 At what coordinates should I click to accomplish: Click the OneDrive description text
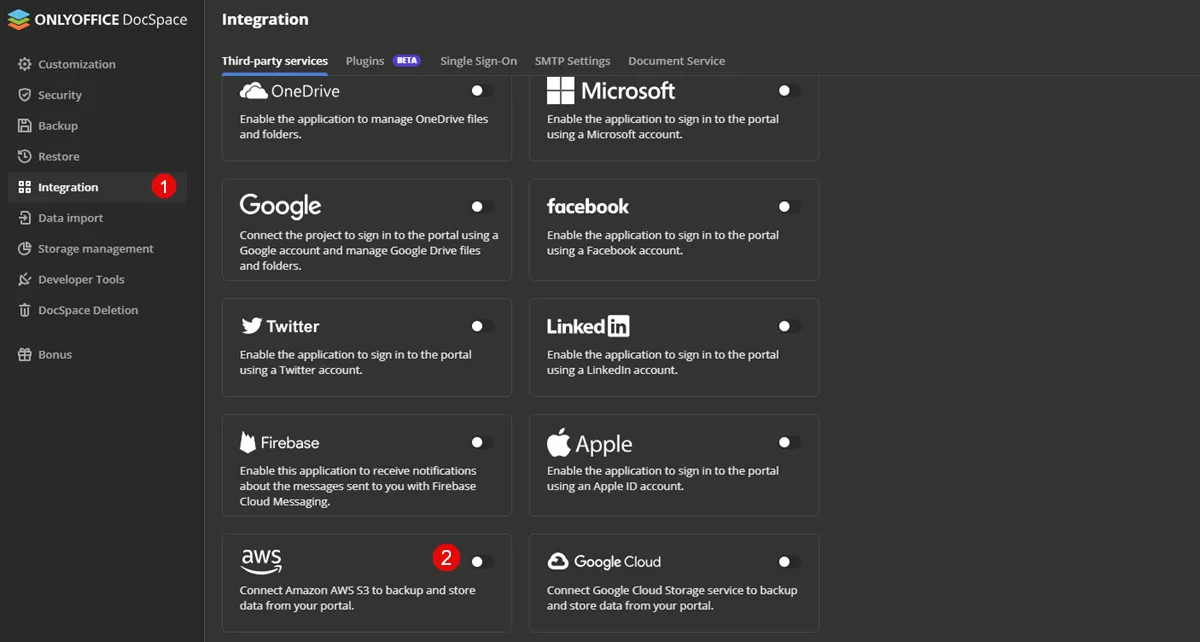pos(364,127)
